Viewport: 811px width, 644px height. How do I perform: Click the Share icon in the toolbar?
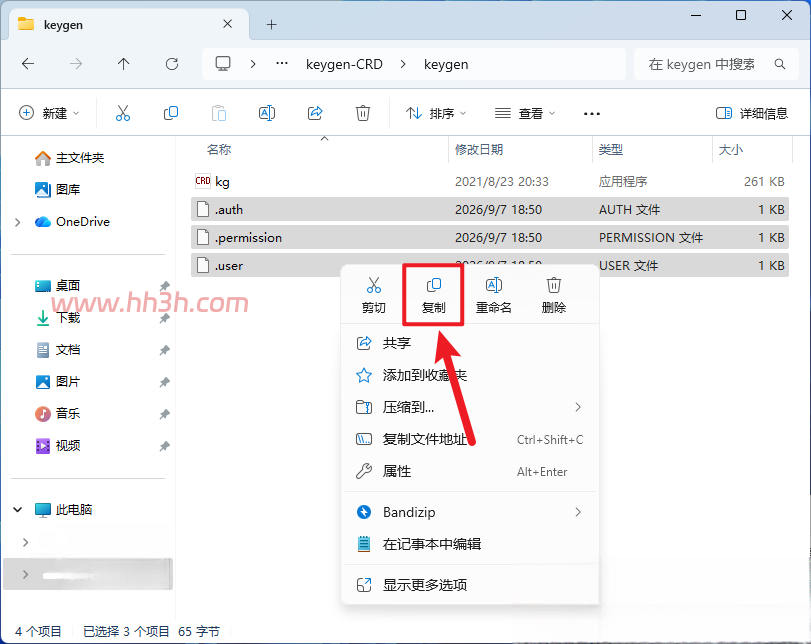(x=315, y=113)
